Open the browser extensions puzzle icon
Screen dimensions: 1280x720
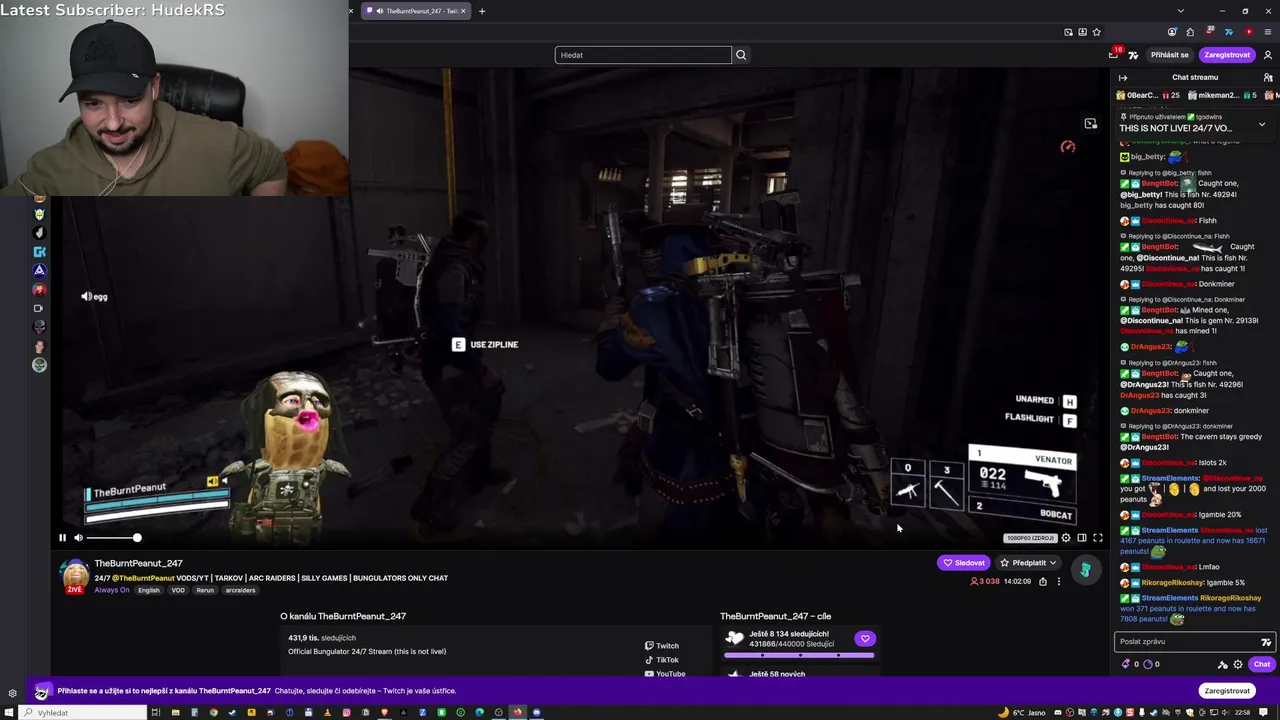(1190, 32)
